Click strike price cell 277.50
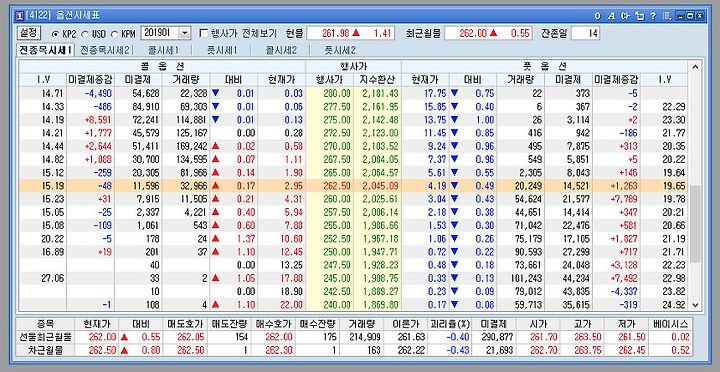The image size is (720, 372). (x=329, y=107)
